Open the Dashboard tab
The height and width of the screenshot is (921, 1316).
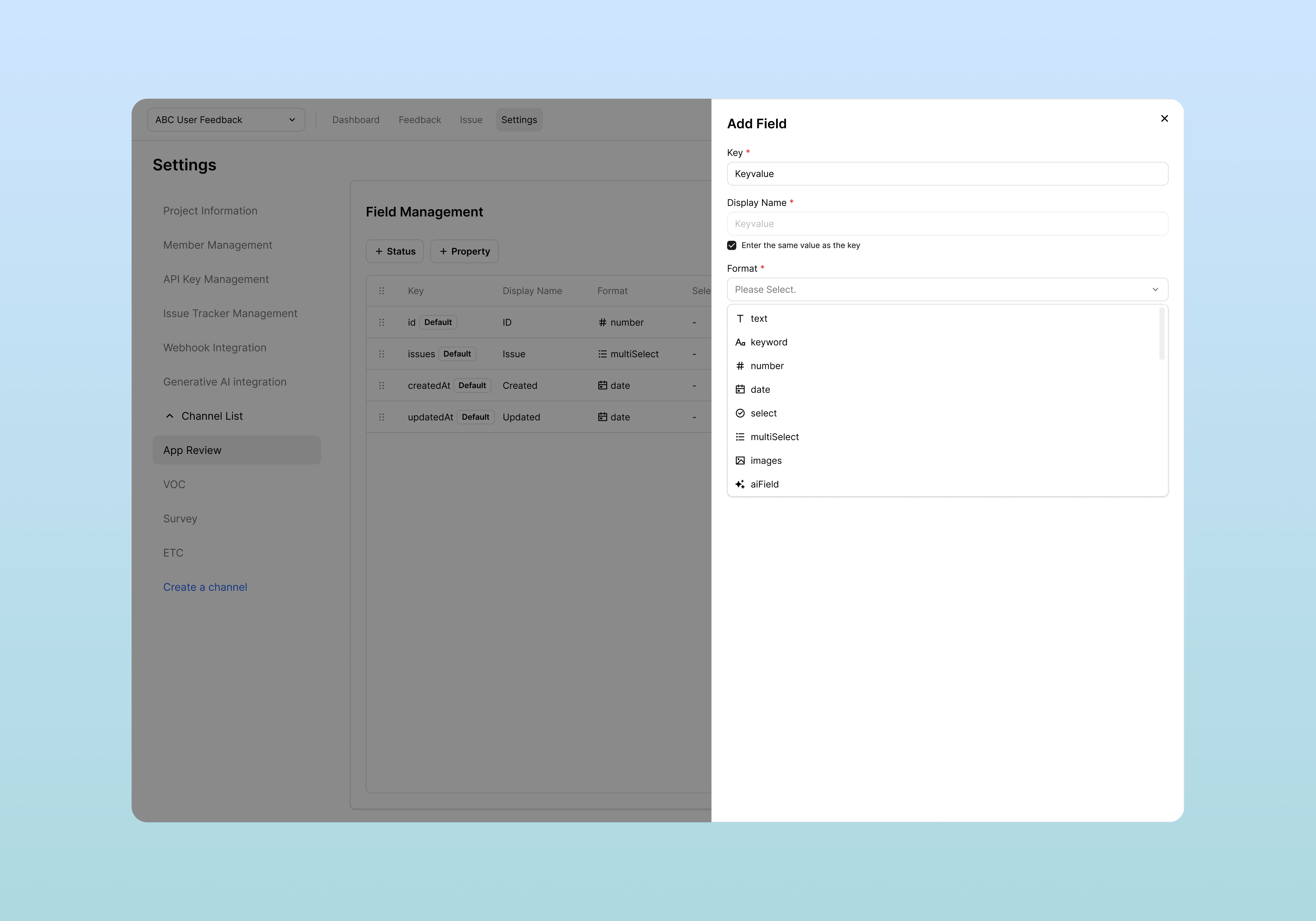tap(355, 120)
